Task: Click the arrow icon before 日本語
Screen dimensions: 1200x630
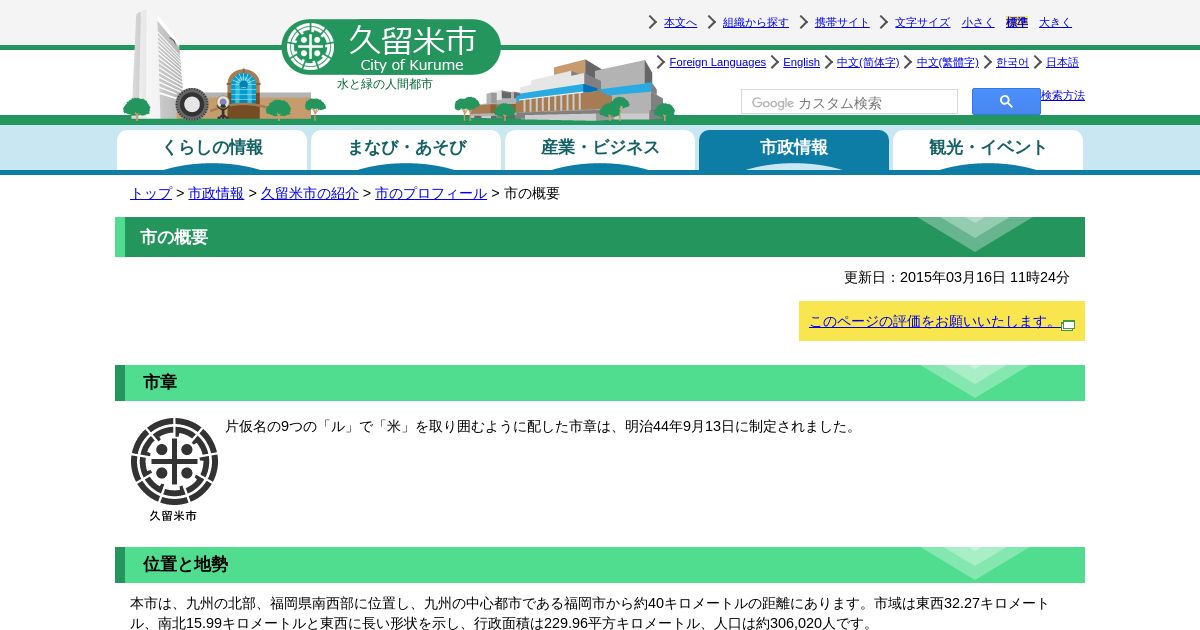Action: click(x=1038, y=62)
